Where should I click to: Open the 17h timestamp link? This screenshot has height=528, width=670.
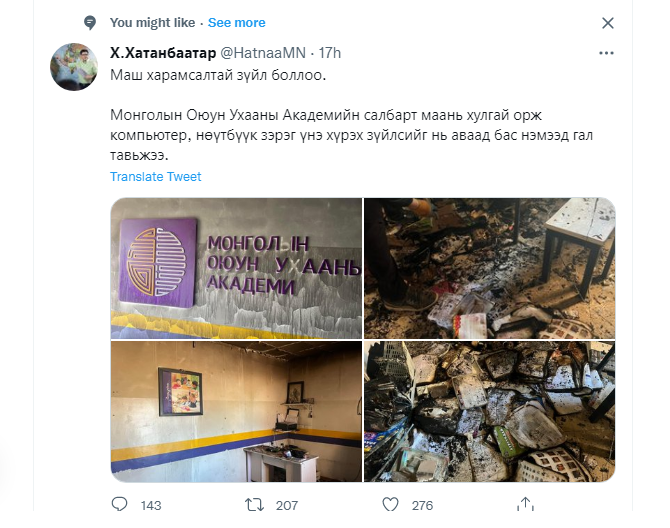330,53
